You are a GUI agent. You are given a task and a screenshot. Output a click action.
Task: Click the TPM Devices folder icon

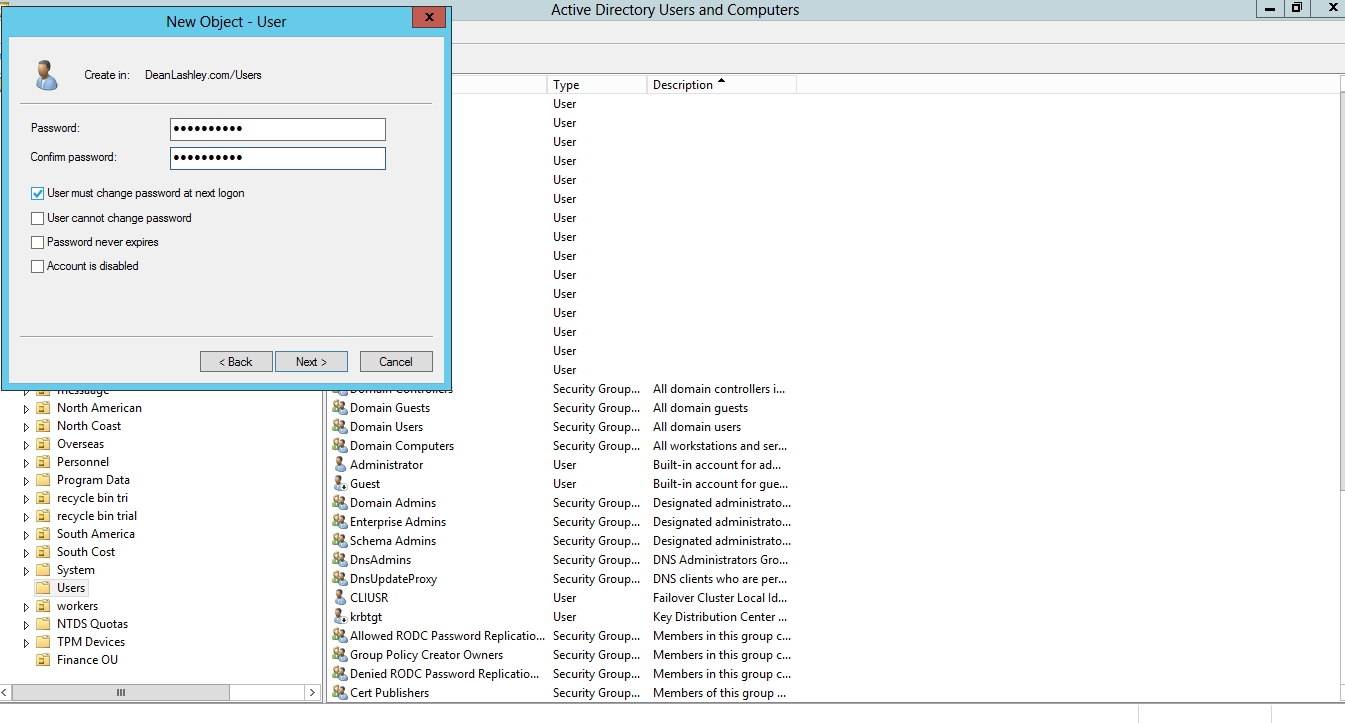coord(43,642)
